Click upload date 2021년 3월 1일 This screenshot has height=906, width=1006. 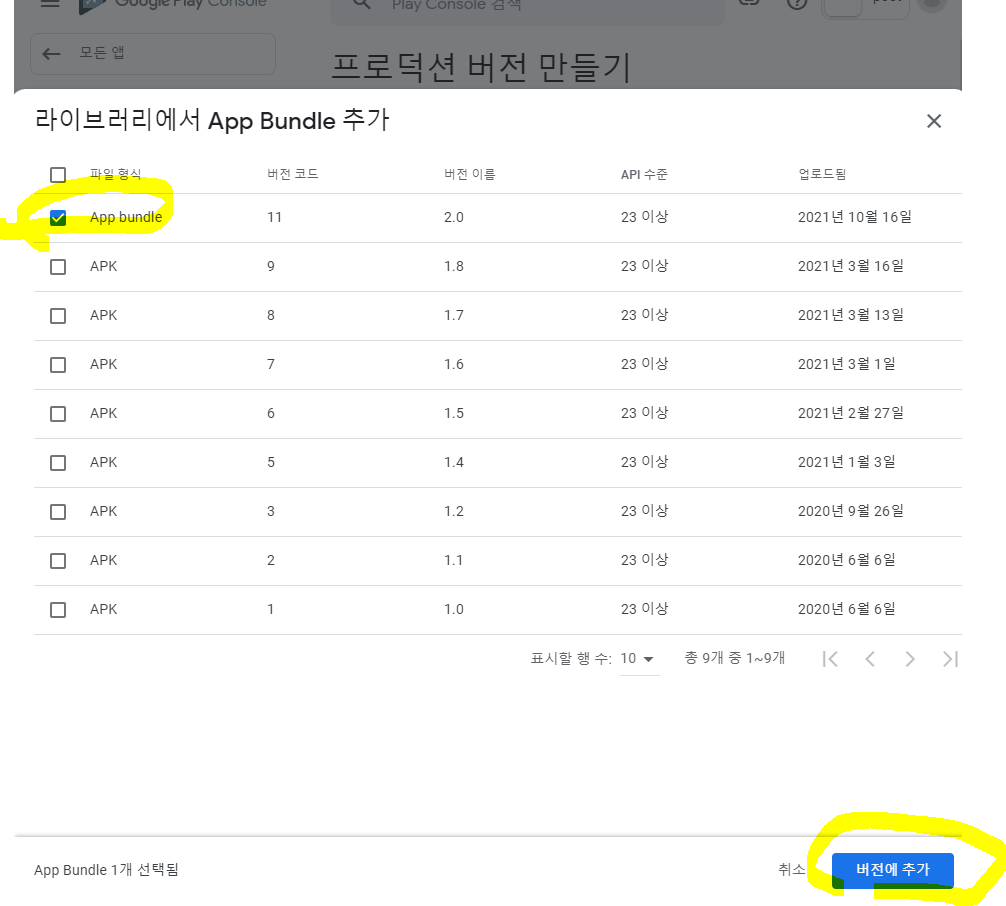point(847,364)
